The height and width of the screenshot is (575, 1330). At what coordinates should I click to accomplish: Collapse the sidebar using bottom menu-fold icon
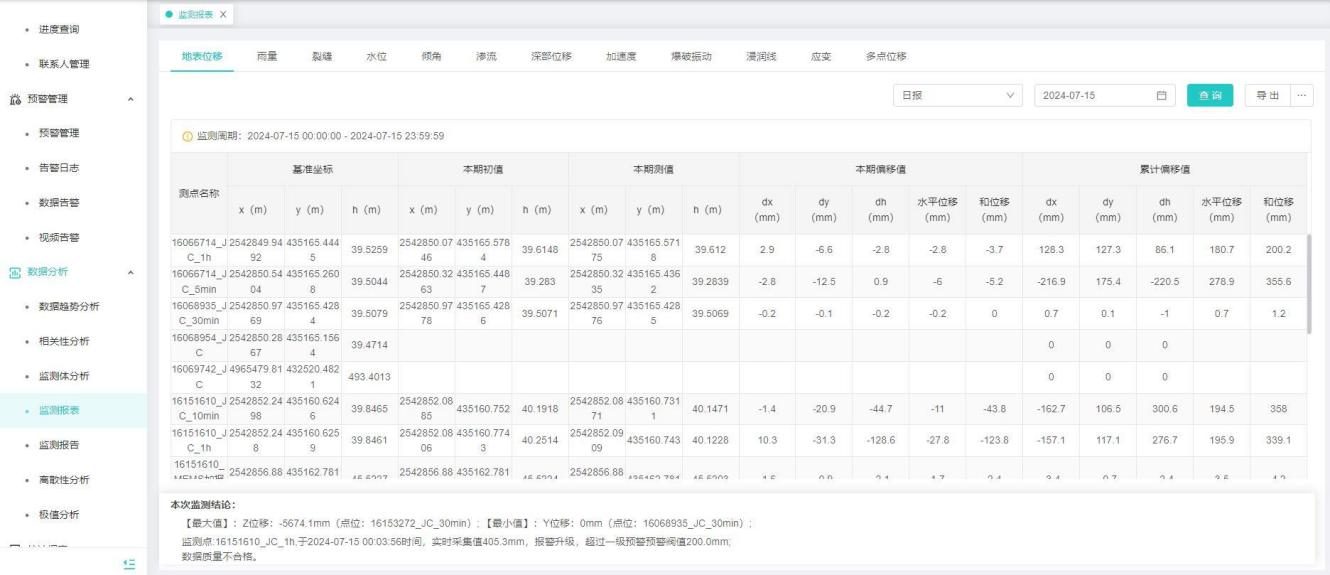[x=128, y=564]
